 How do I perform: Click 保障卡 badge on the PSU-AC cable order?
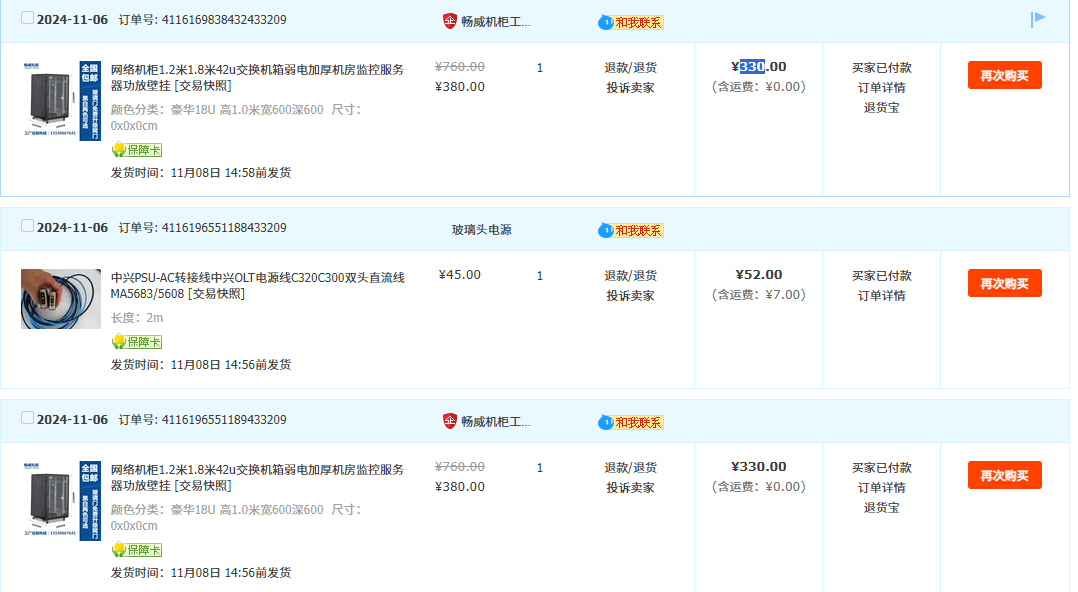pyautogui.click(x=136, y=342)
